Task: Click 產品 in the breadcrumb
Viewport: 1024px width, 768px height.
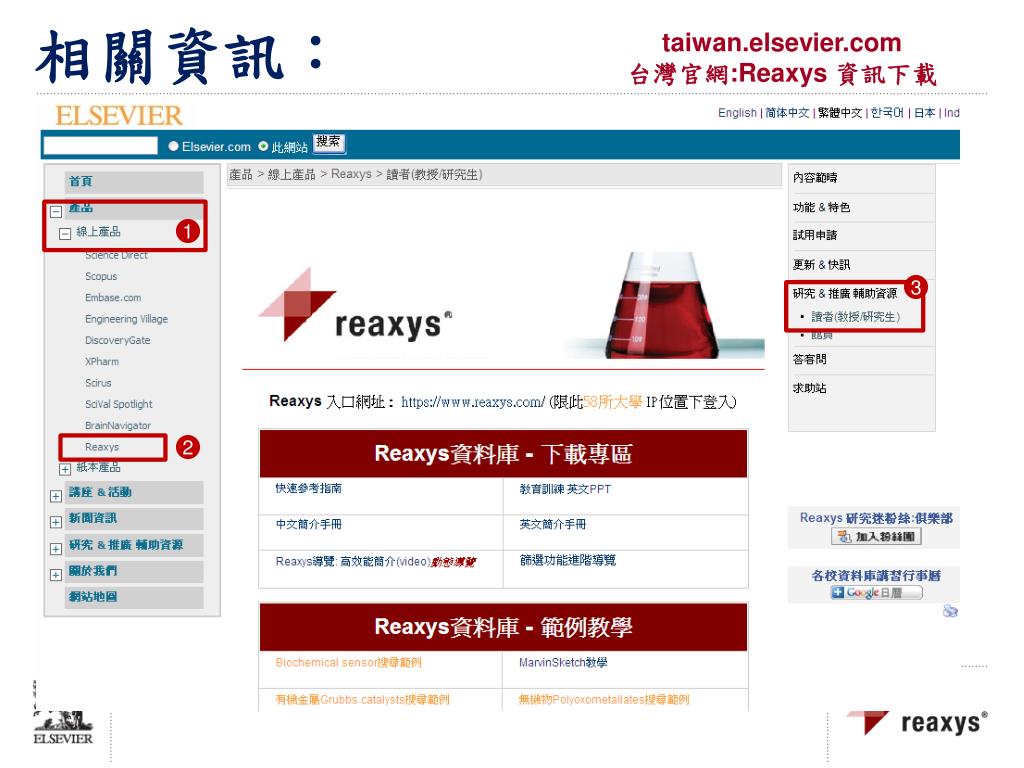Action: (x=241, y=174)
